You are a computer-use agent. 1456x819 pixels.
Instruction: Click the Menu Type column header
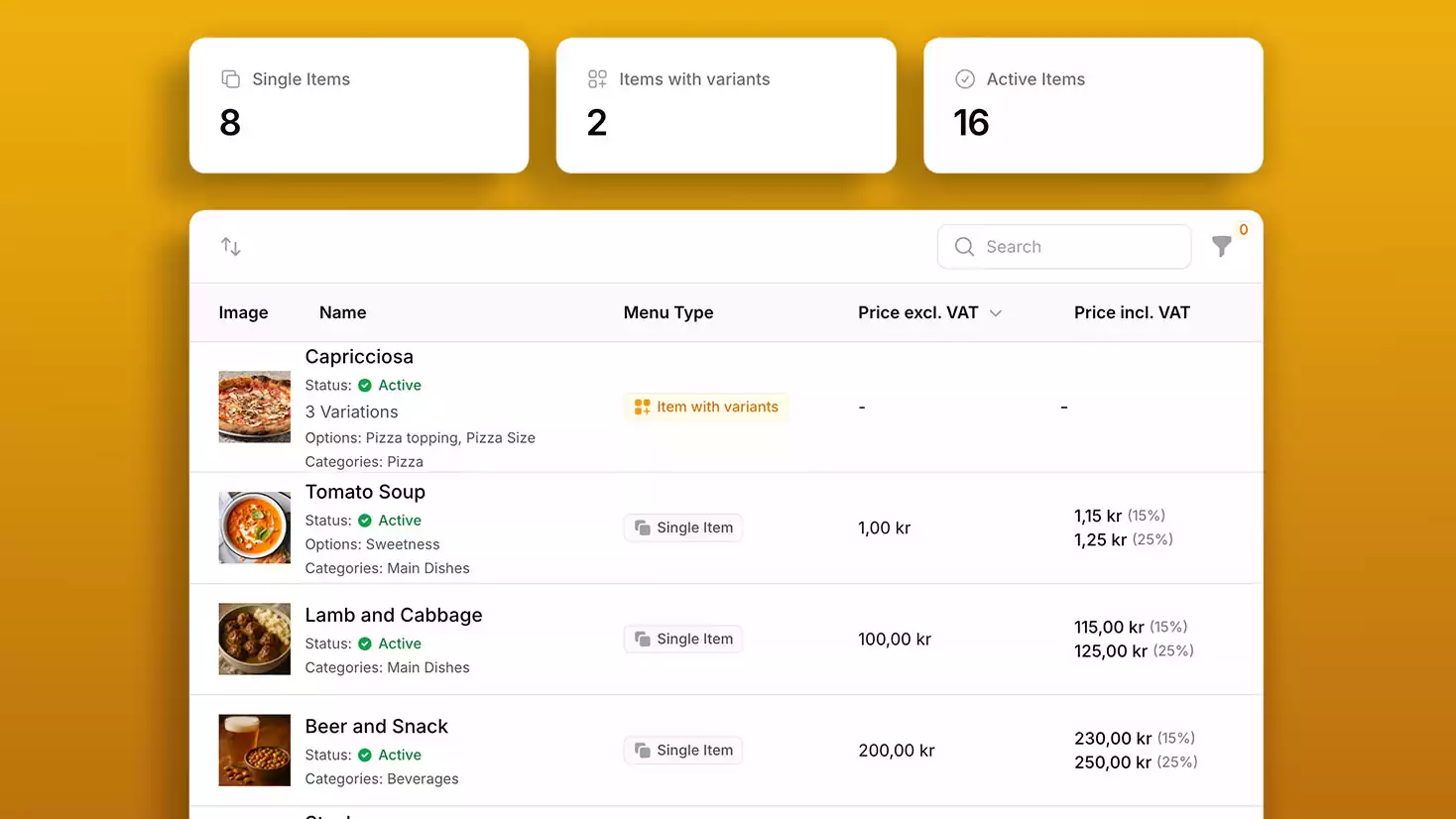point(667,313)
